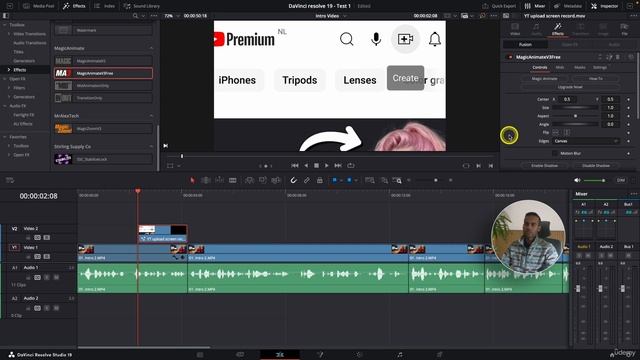
Task: Mute audio with speaker icon above mixer
Action: pos(577,180)
